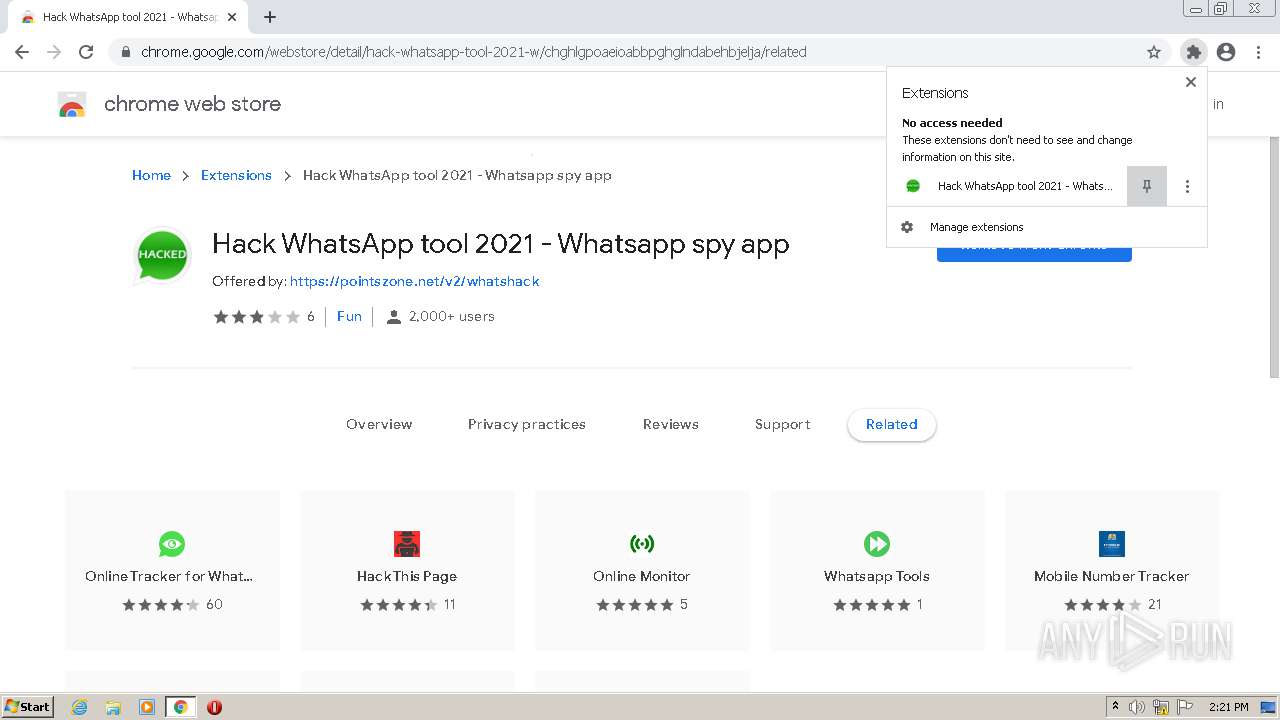
Task: Open the extensions puzzle-piece menu
Action: 1193,52
